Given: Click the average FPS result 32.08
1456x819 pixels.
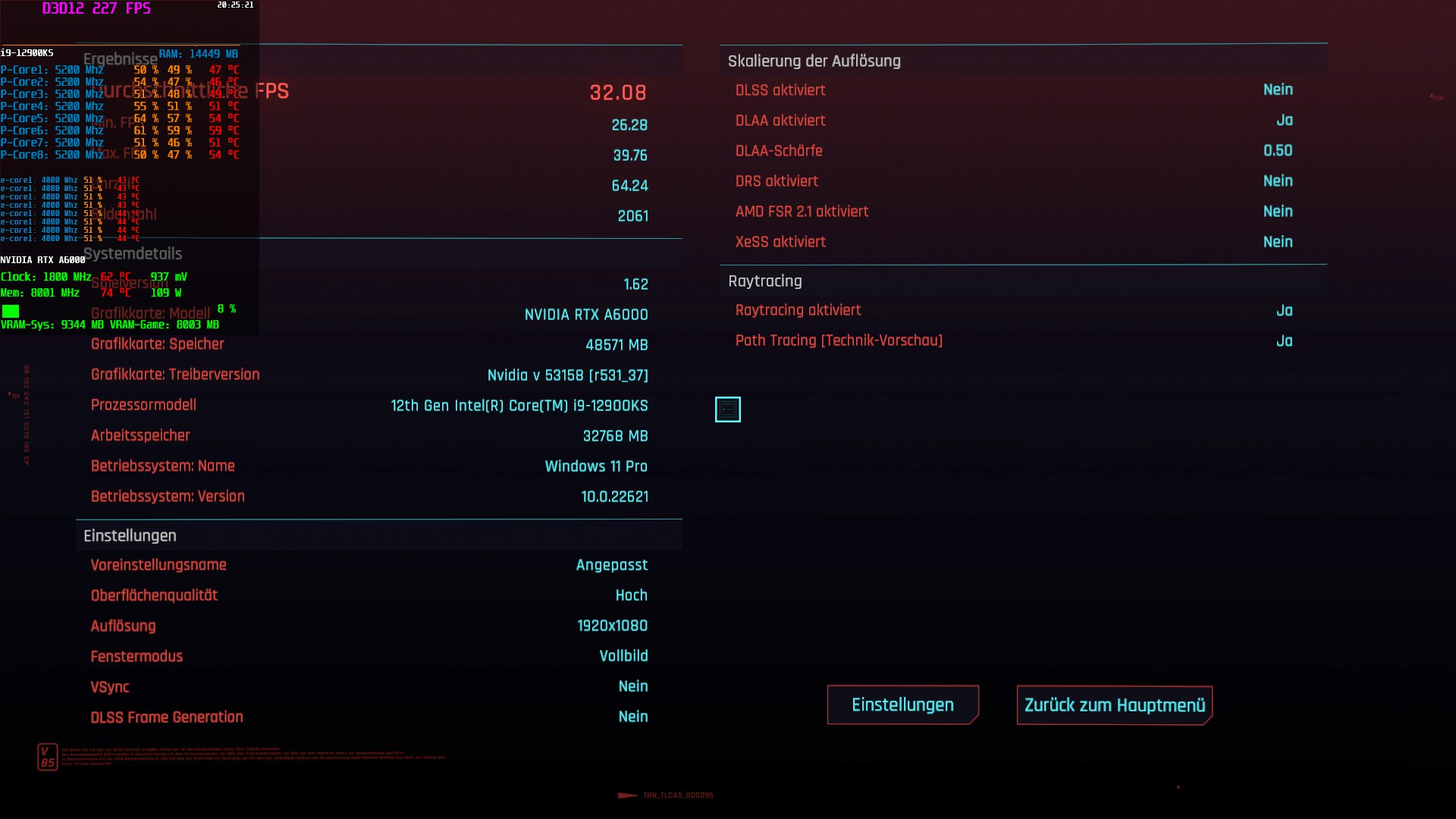Looking at the screenshot, I should pos(617,93).
